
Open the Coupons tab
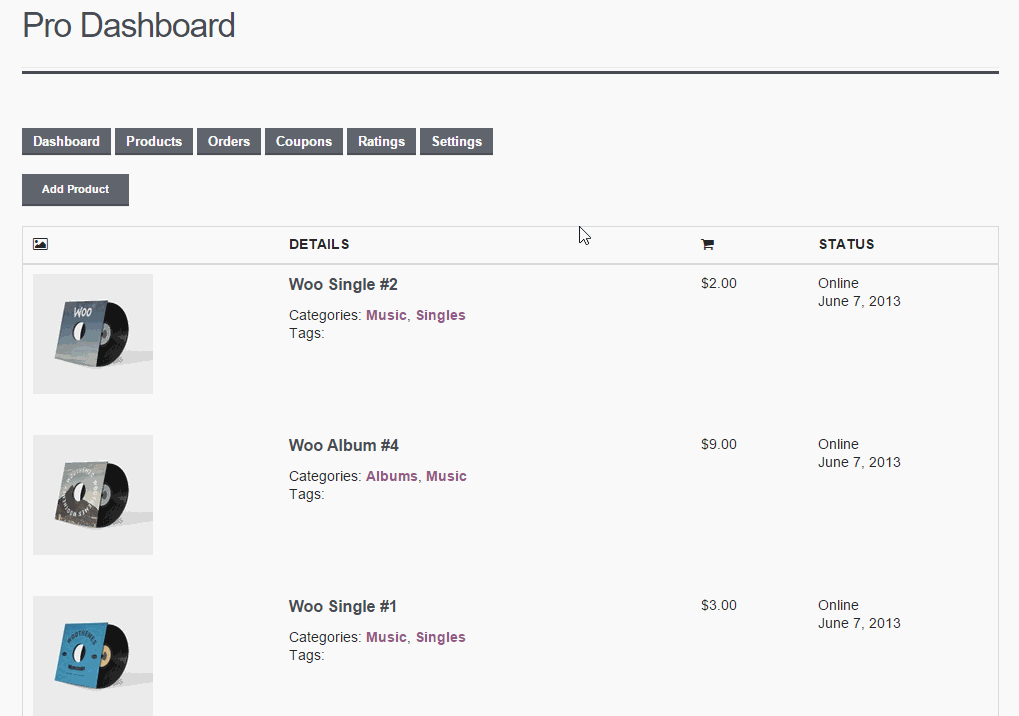[303, 142]
